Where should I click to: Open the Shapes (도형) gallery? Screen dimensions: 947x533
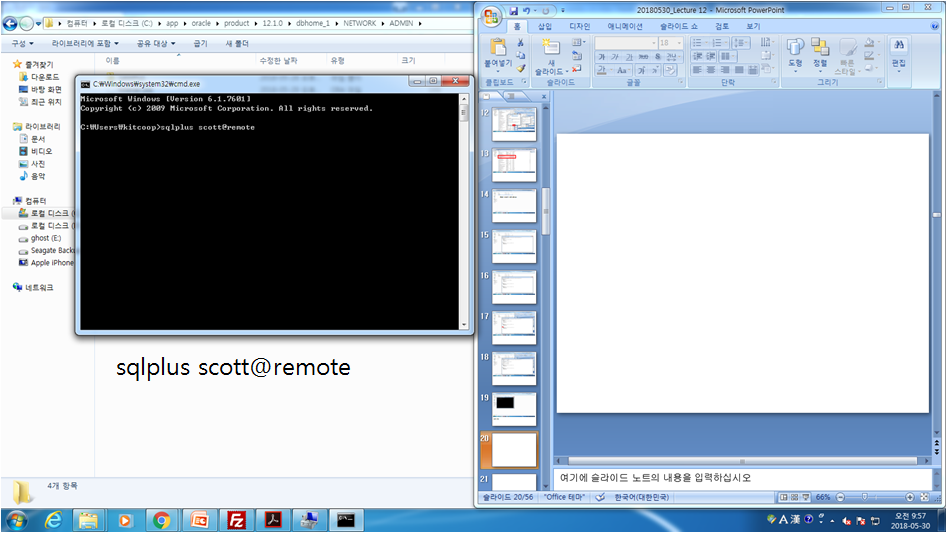coord(795,55)
